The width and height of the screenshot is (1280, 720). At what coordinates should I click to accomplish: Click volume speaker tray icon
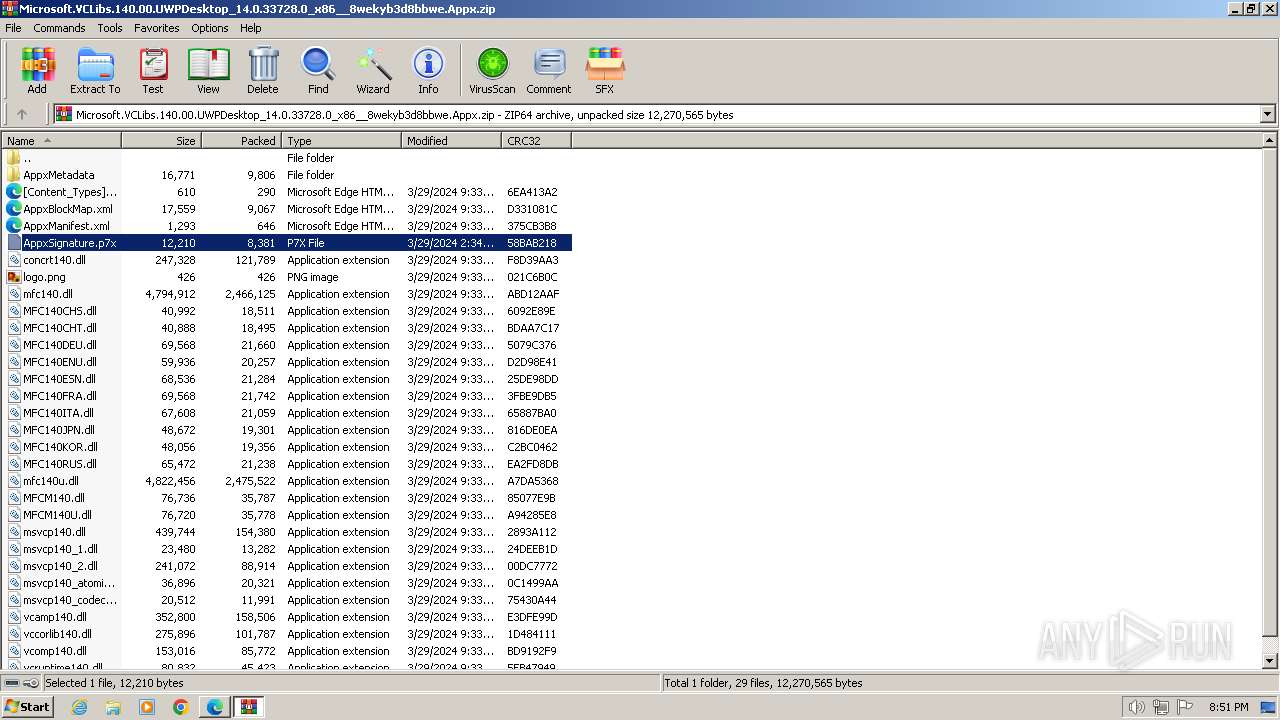[1136, 707]
